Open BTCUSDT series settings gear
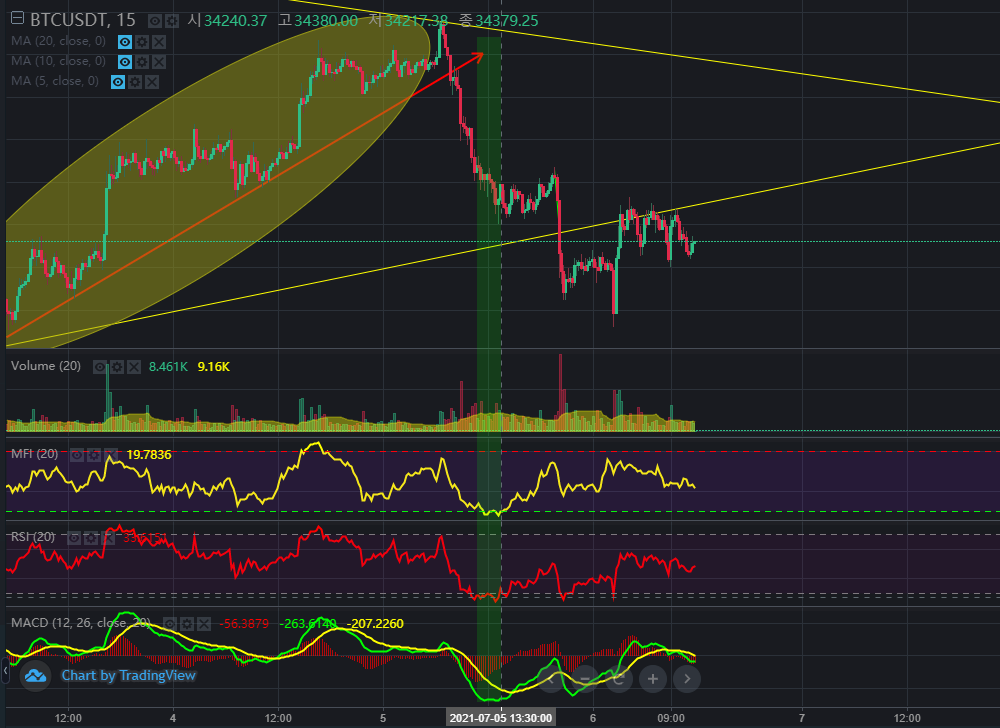The height and width of the screenshot is (728, 1000). tap(173, 20)
